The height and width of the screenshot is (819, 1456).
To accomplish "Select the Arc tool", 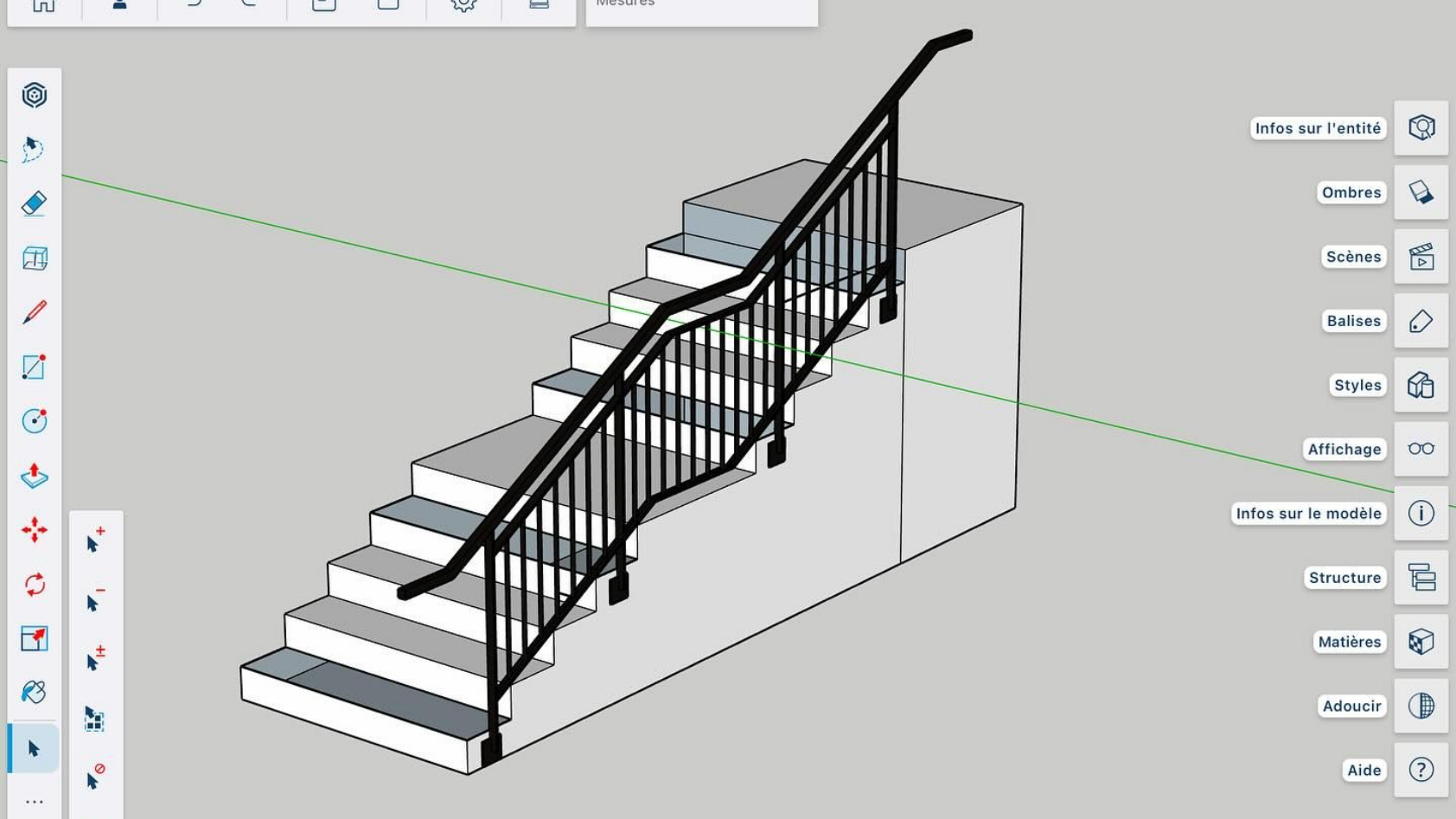I will 35,421.
